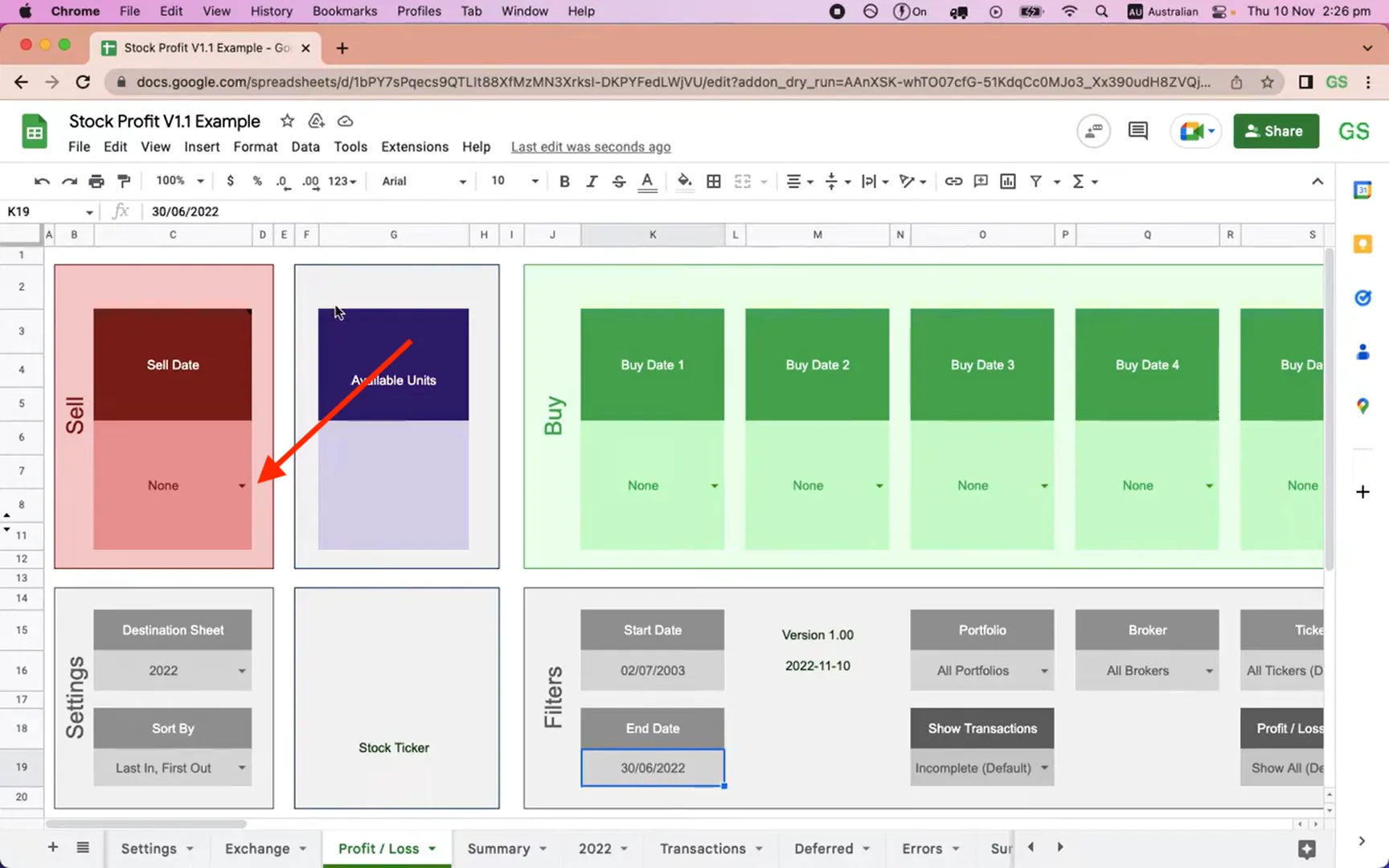1389x868 pixels.
Task: Open the borders tool
Action: coord(713,181)
